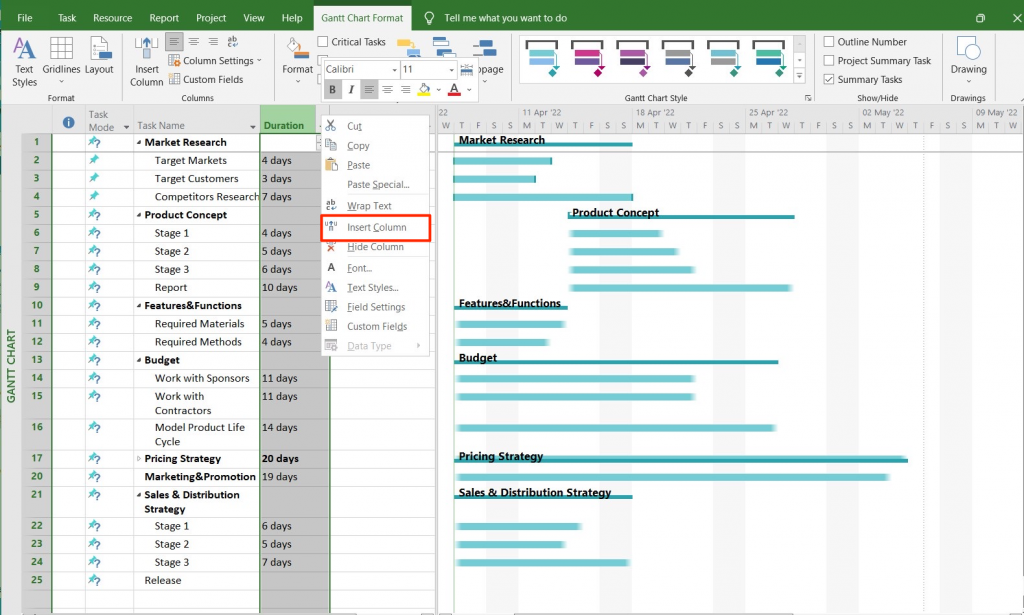Image resolution: width=1024 pixels, height=615 pixels.
Task: Click the Duration column header
Action: tap(286, 124)
